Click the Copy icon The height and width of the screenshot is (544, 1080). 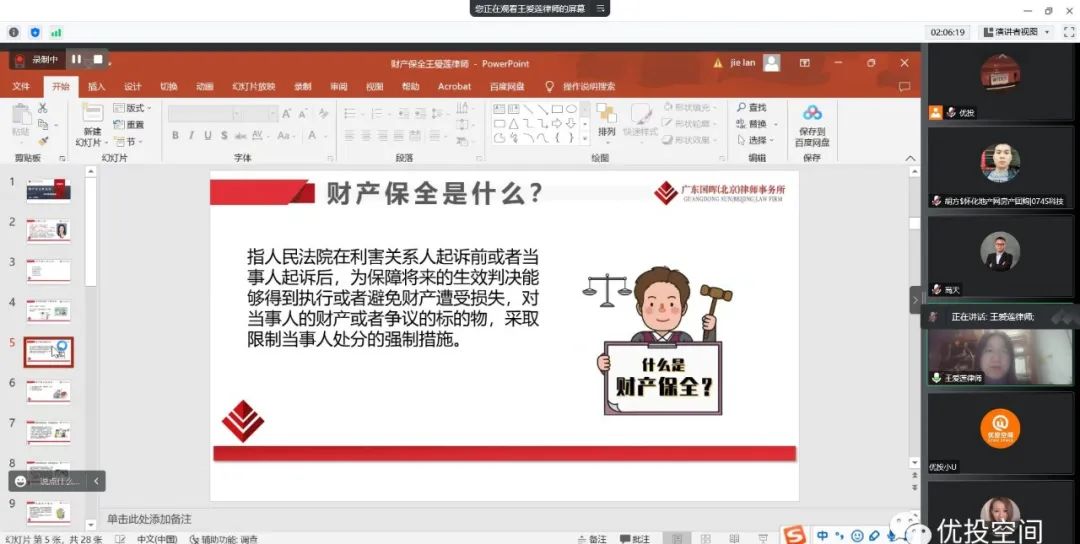(42, 125)
